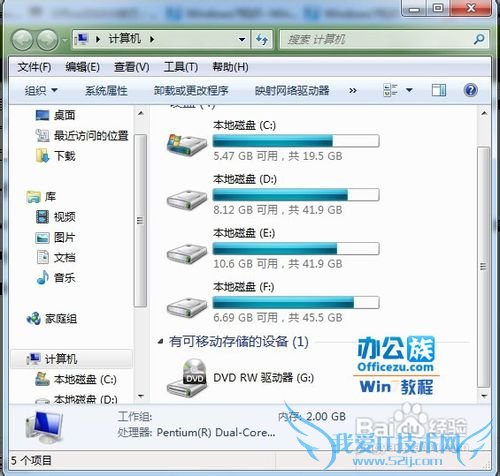The image size is (500, 476).
Task: Click the text 10.6 GB 可用，共 41.9 GB
Action: pos(278,264)
